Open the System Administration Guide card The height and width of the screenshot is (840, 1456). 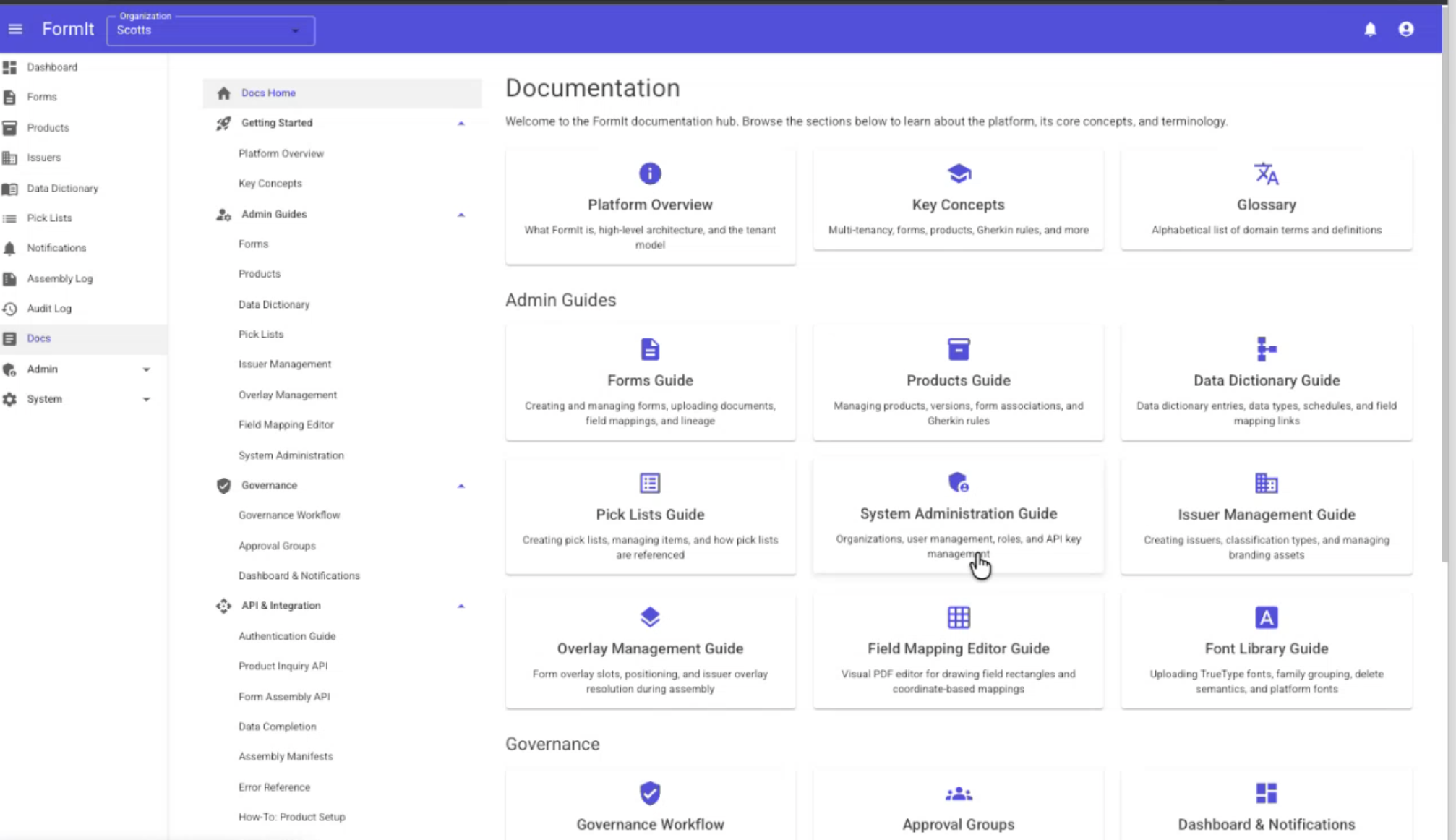click(959, 515)
